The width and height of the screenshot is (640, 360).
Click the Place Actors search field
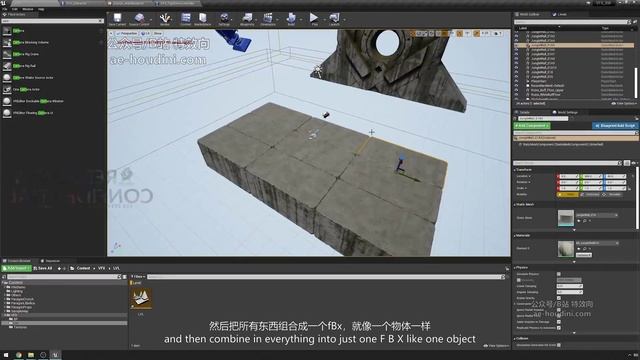click(x=52, y=21)
